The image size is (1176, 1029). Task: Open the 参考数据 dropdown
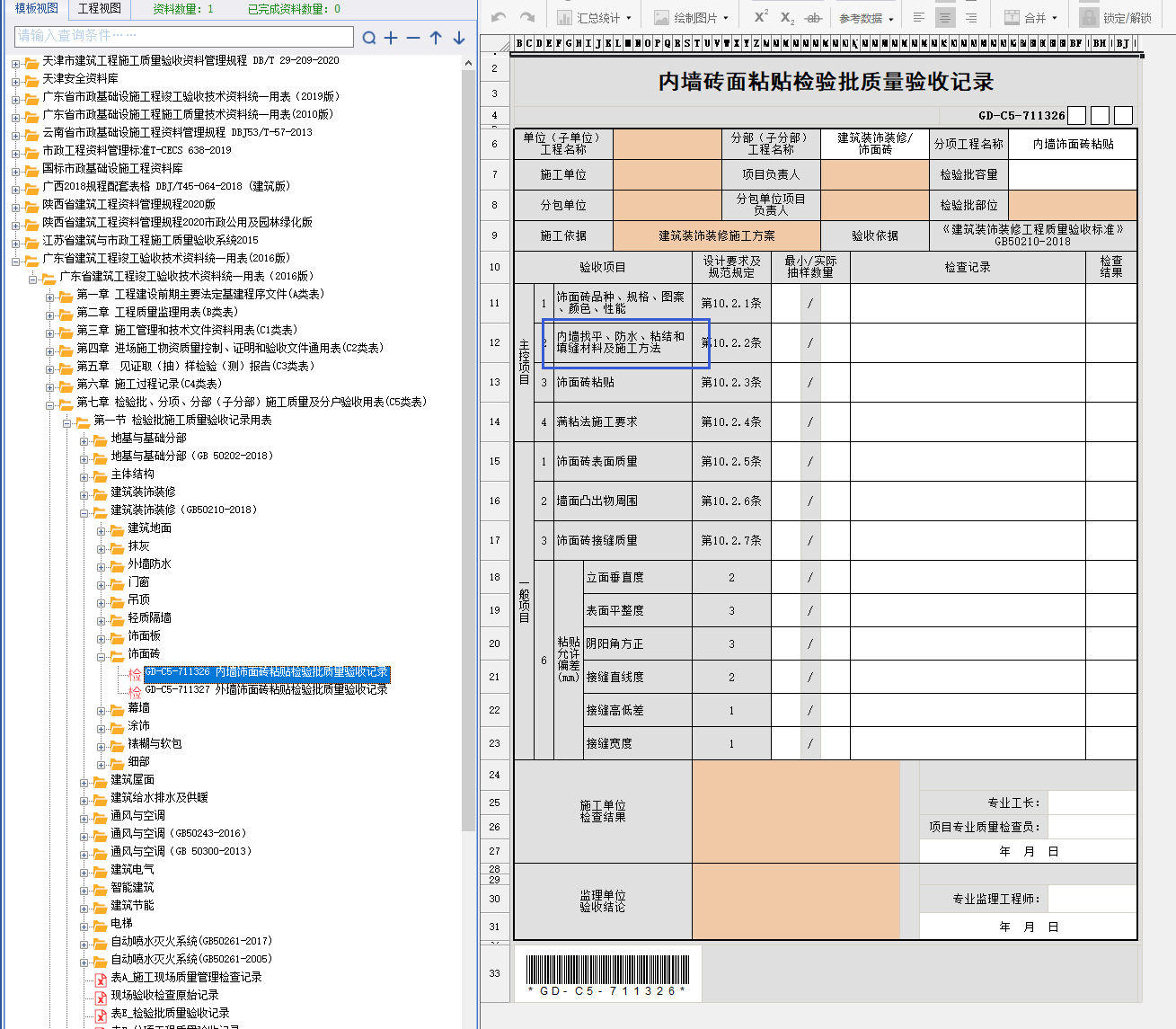click(866, 17)
